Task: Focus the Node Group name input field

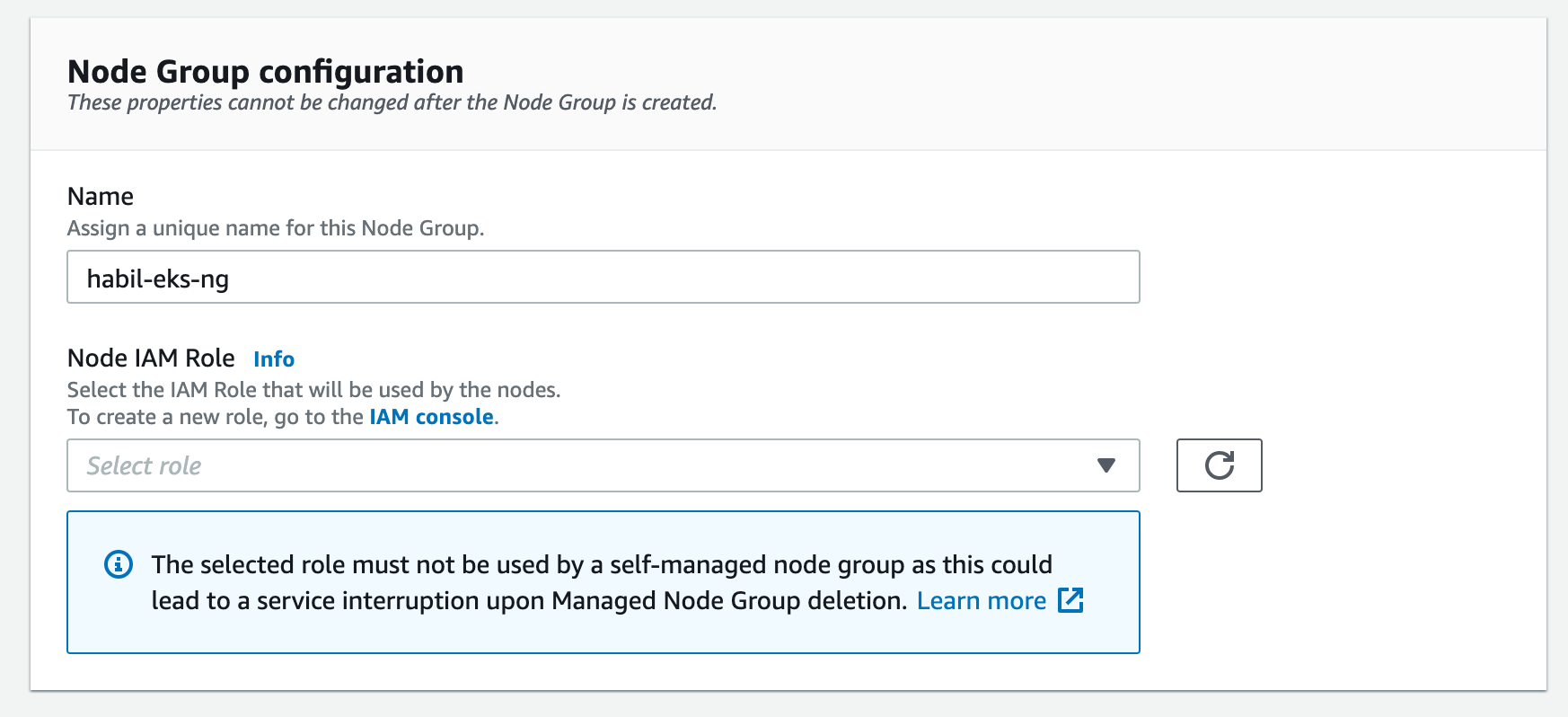Action: (x=603, y=277)
